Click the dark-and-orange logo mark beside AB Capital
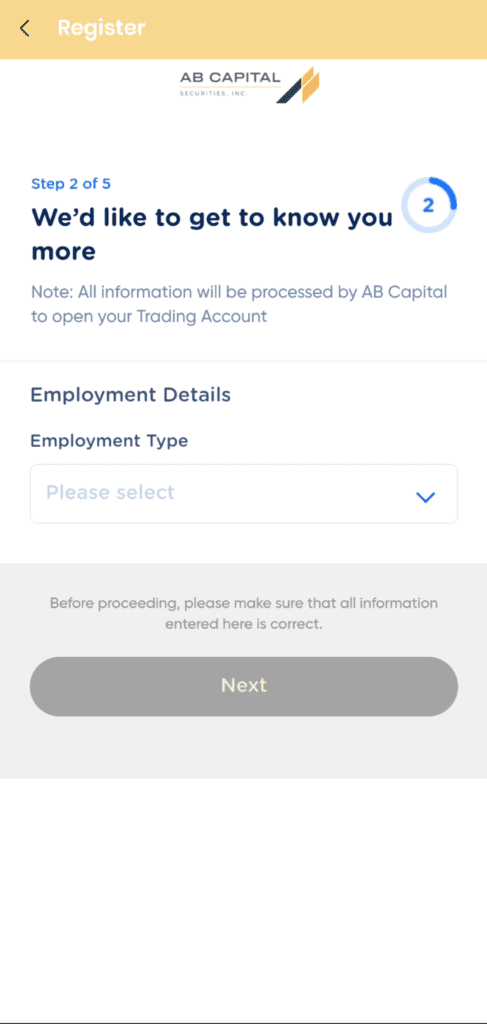The image size is (487, 1024). point(298,85)
